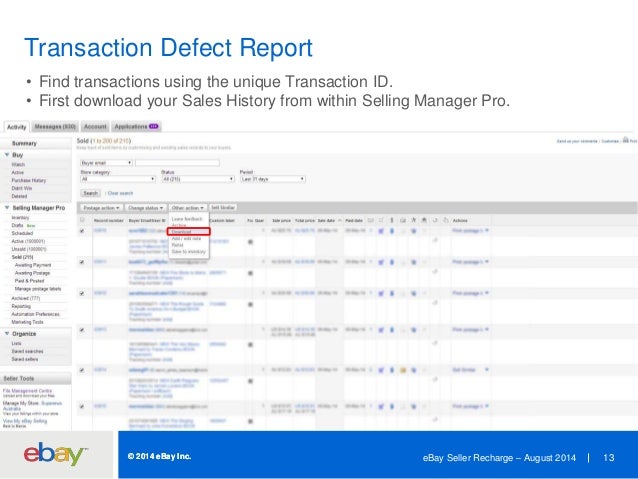Open Sold (215) in sidebar

(x=22, y=257)
